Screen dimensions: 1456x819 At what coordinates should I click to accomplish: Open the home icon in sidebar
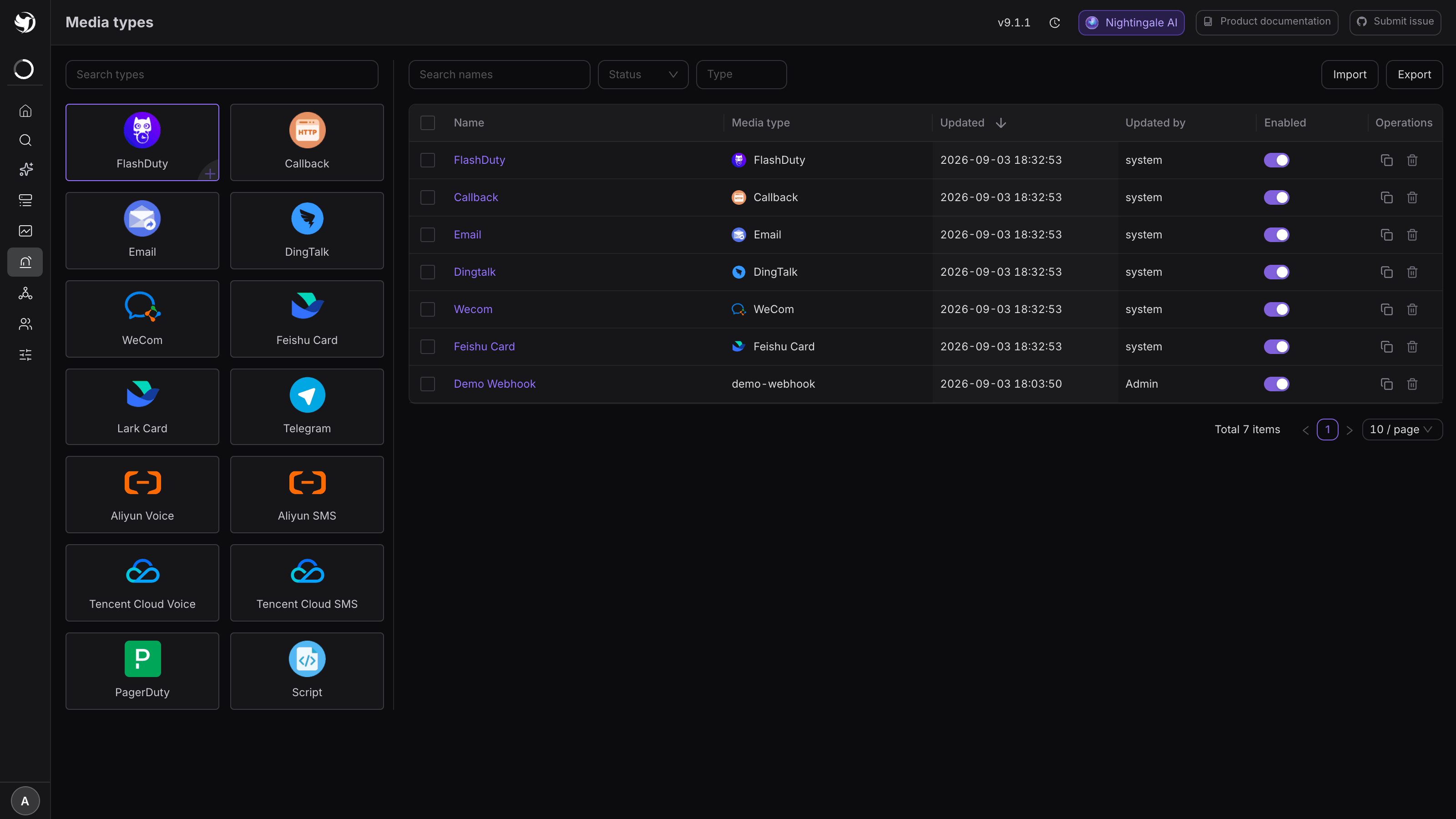tap(25, 111)
